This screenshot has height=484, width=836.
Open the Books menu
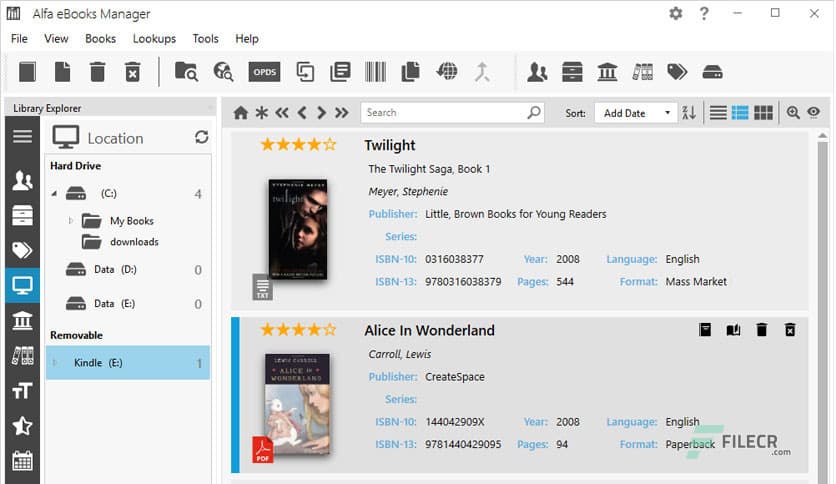(100, 39)
